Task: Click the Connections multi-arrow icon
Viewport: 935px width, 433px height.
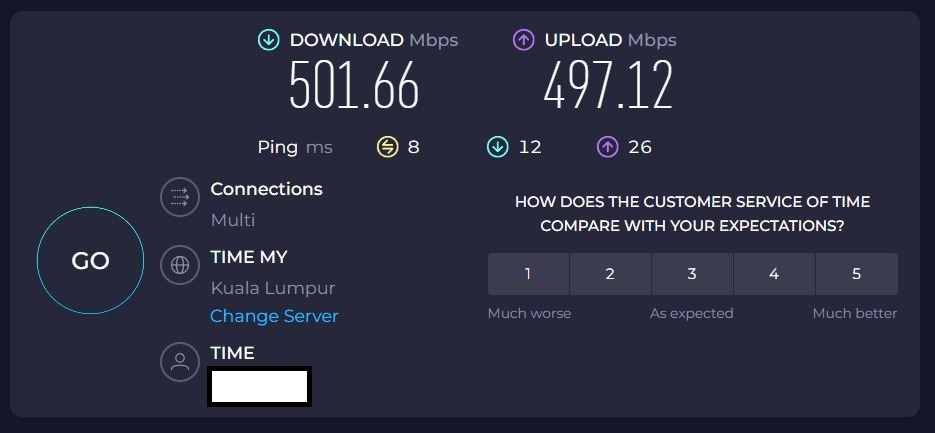Action: 179,197
